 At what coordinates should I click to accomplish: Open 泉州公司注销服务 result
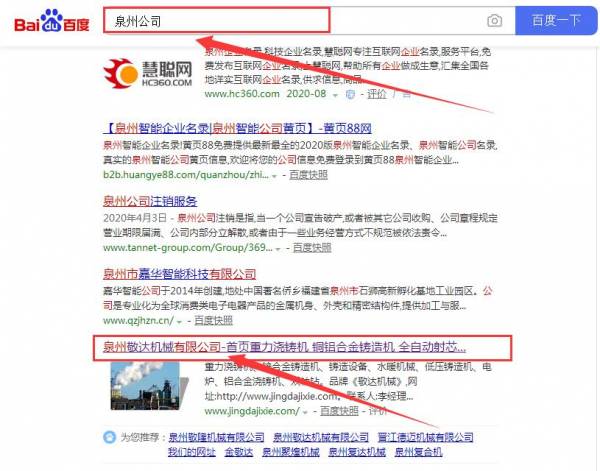click(150, 201)
